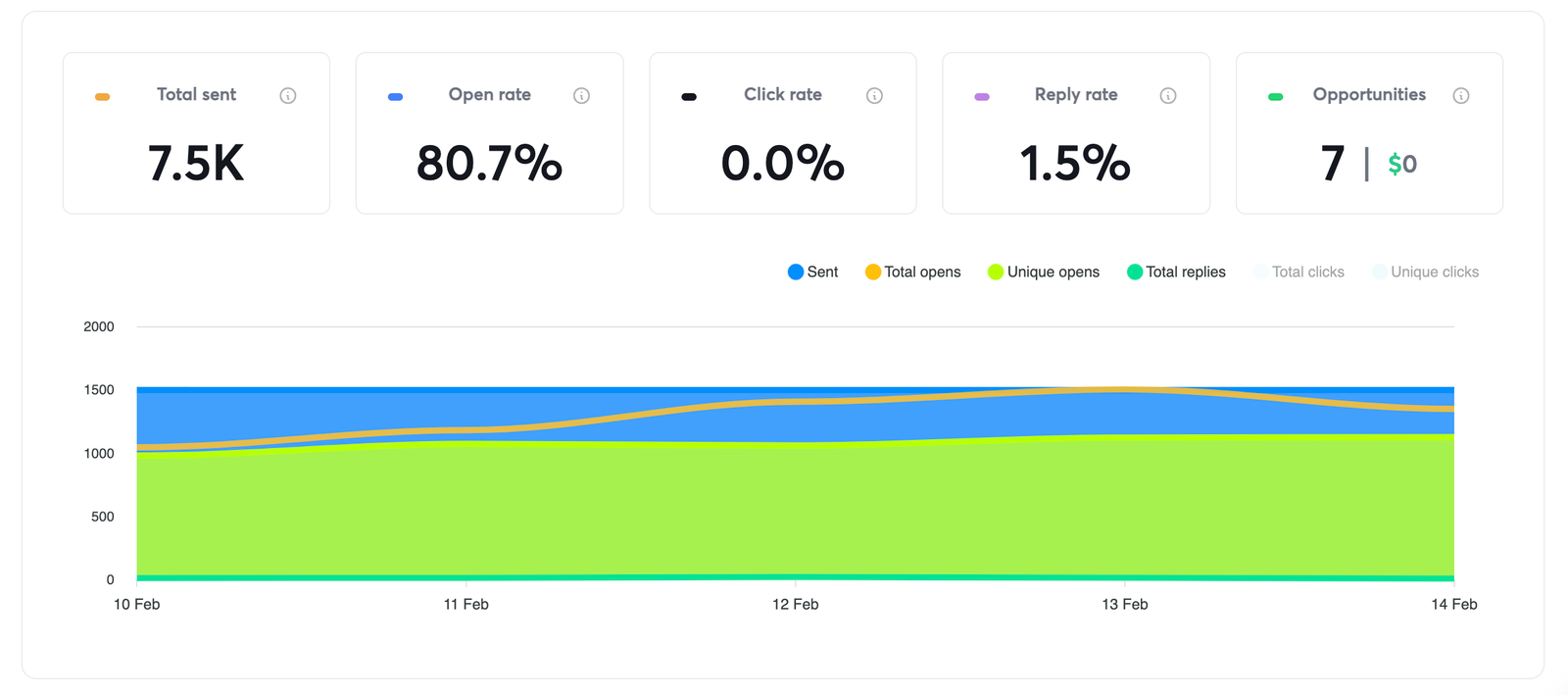Click the orange Total sent color marker
1568x695 pixels.
102,96
